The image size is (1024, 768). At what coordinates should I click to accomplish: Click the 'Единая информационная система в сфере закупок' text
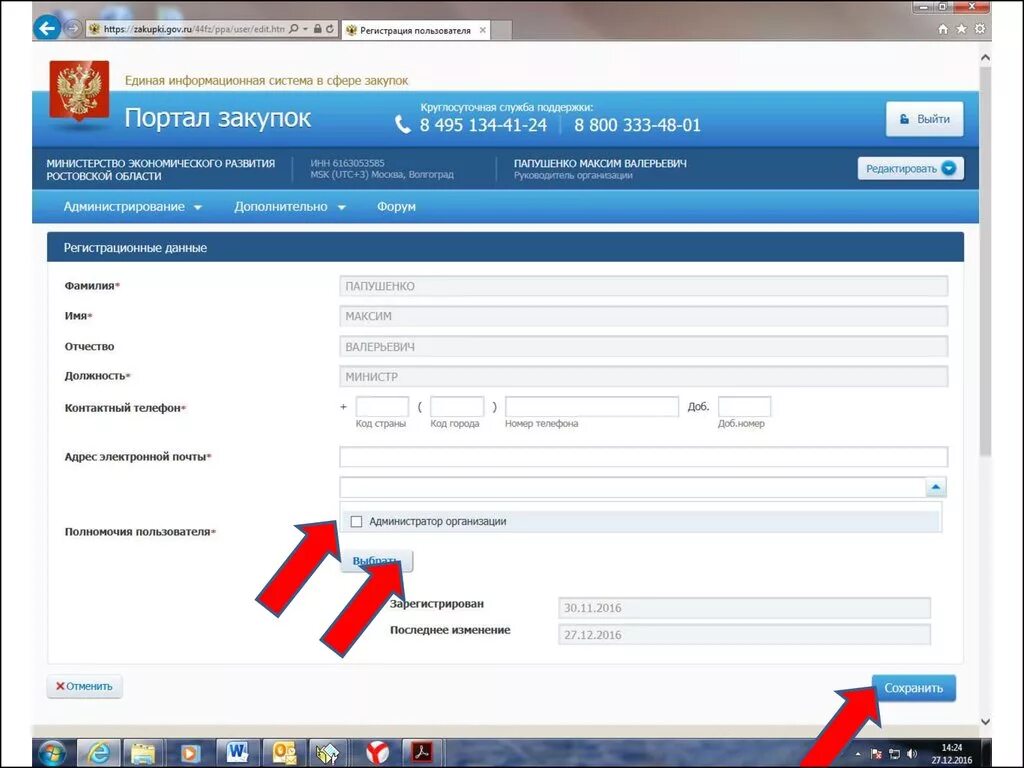[x=266, y=80]
